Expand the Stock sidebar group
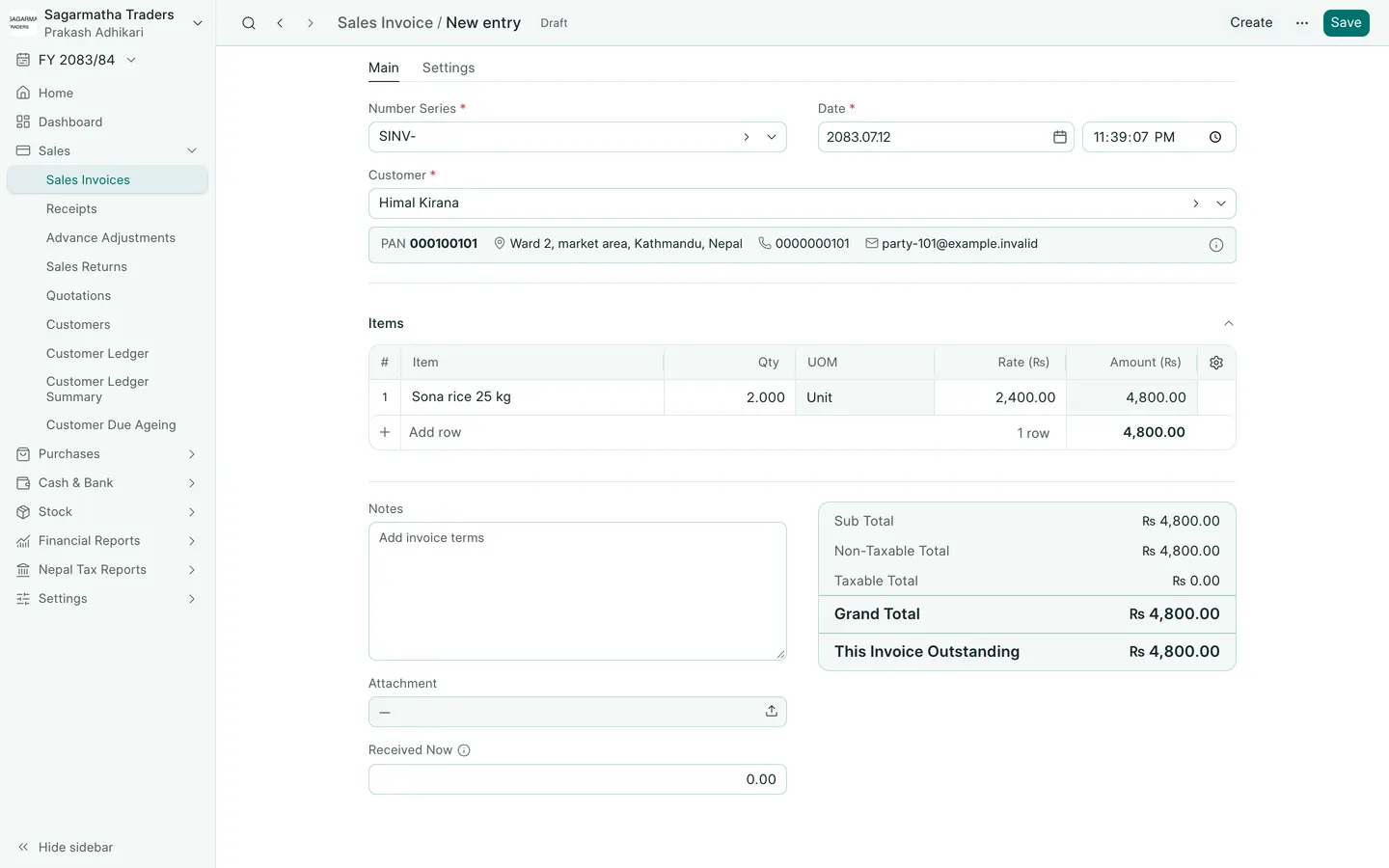1389x868 pixels. pyautogui.click(x=192, y=512)
